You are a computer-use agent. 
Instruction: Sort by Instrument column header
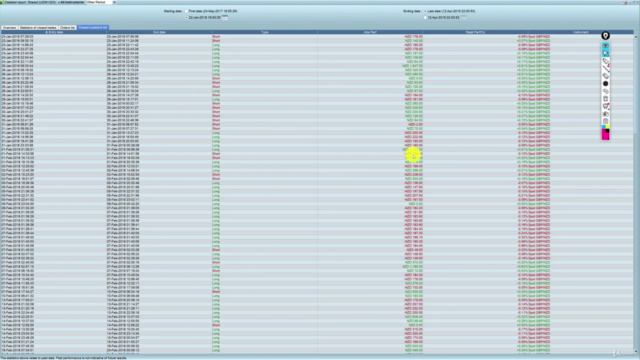tap(580, 32)
